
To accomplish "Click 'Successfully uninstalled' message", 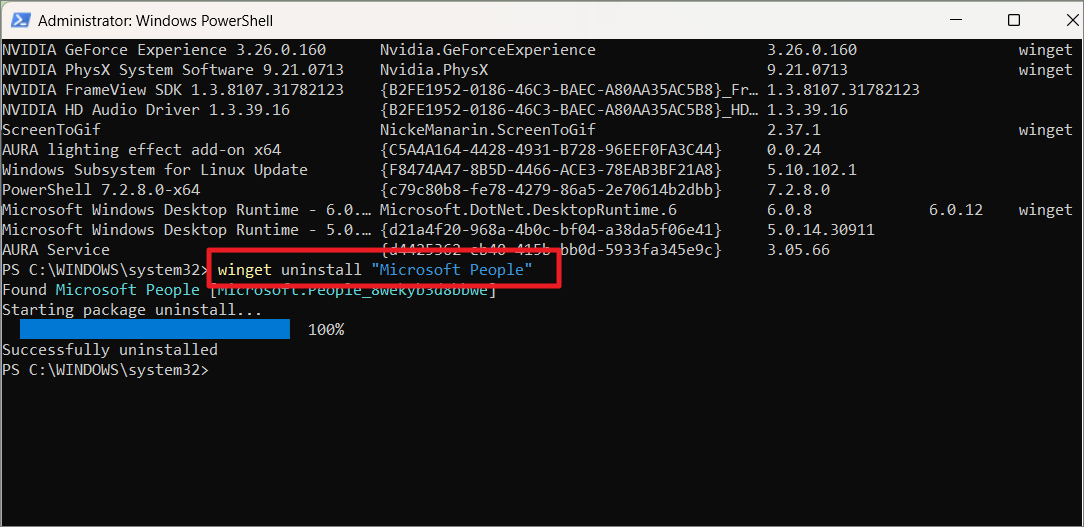I will 110,350.
